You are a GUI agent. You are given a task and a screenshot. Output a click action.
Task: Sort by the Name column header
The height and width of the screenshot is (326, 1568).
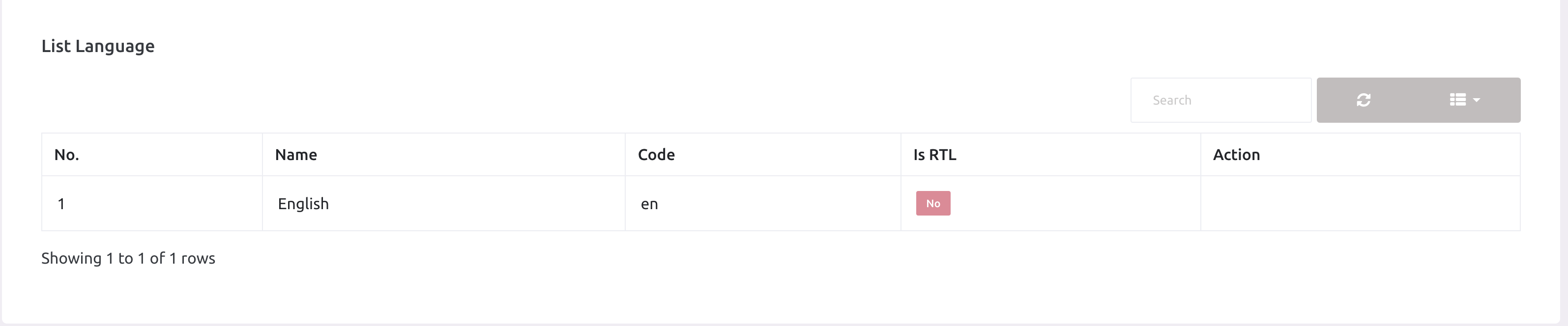(x=295, y=155)
